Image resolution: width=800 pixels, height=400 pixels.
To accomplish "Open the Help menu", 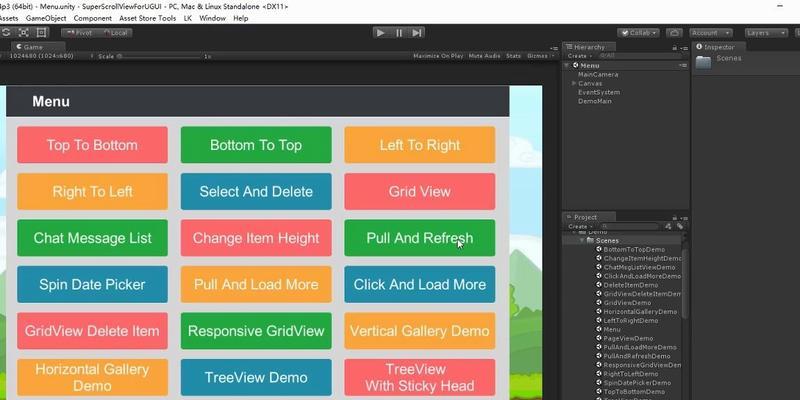I will (x=240, y=18).
